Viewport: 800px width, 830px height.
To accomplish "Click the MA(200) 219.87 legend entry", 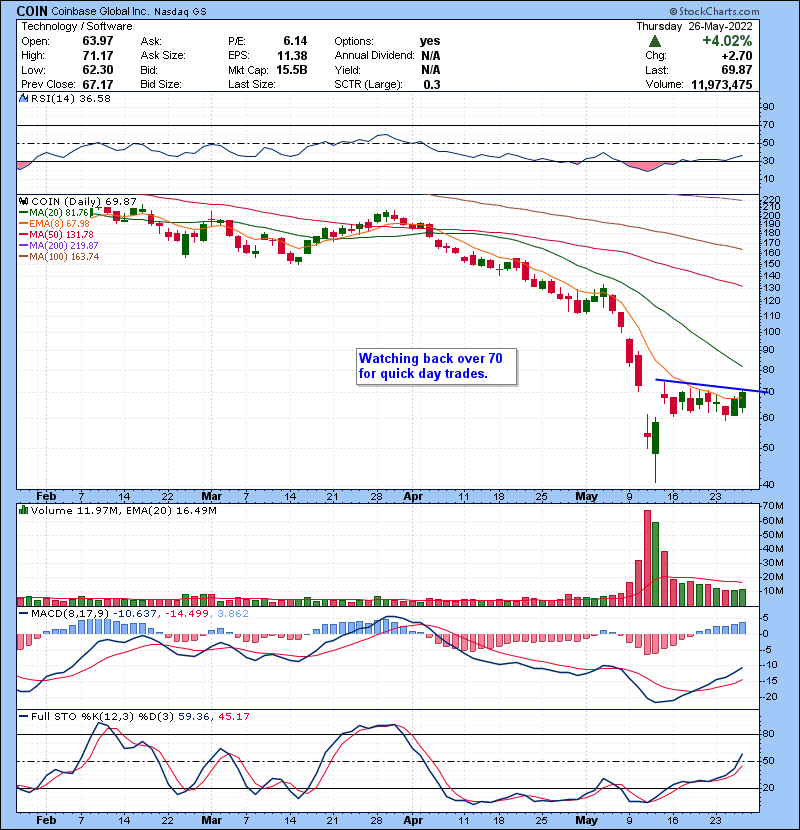I will [x=58, y=246].
